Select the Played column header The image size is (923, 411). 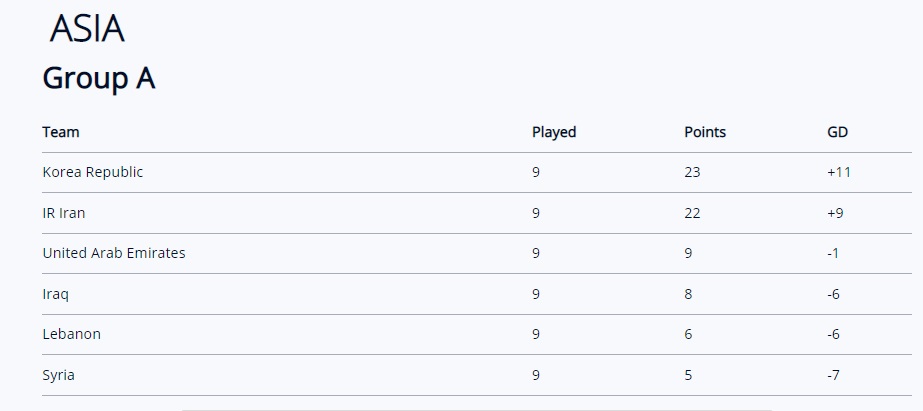(x=554, y=132)
